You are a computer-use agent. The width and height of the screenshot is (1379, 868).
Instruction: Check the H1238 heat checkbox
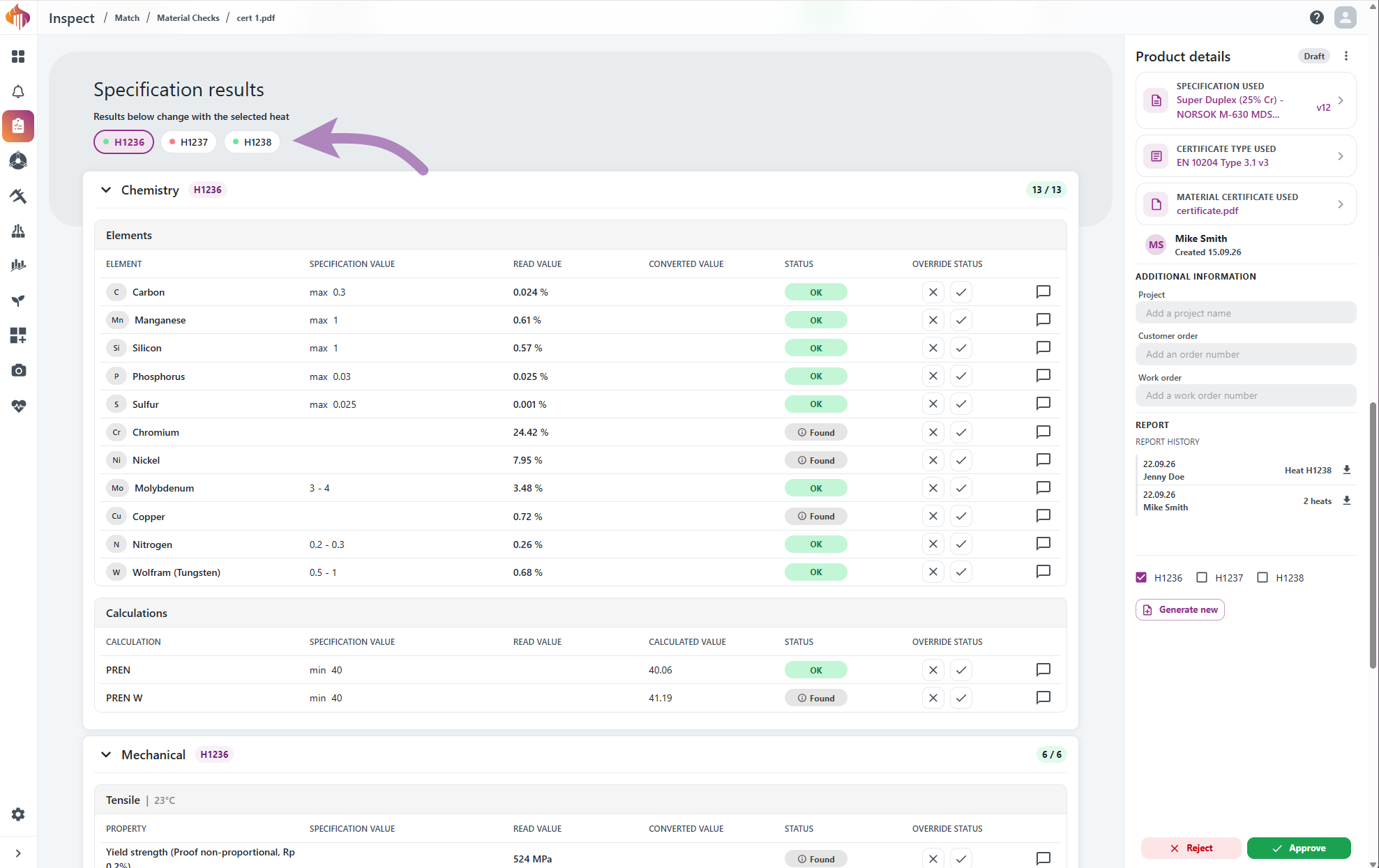click(1263, 577)
